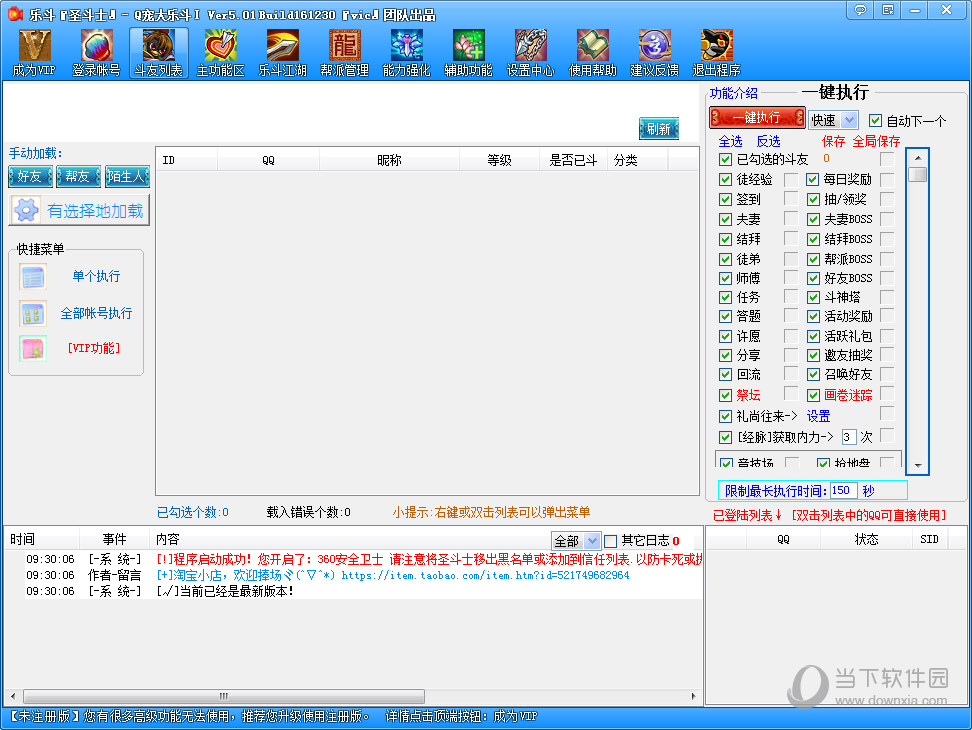972x730 pixels.
Task: Open the 能力强化 toolbar icon
Action: [x=407, y=52]
